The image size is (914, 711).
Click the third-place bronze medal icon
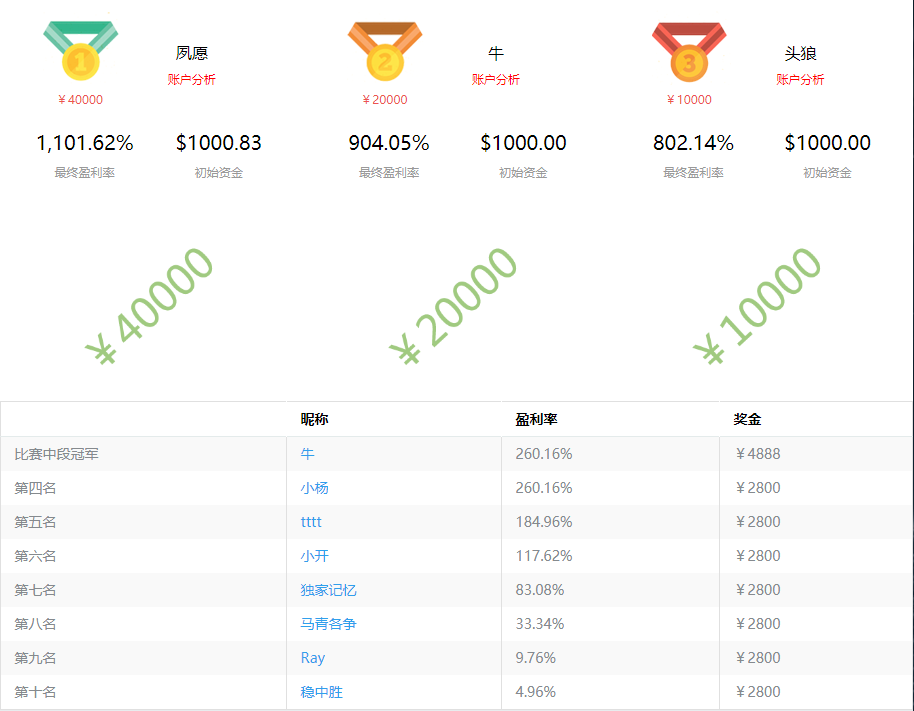tap(689, 52)
